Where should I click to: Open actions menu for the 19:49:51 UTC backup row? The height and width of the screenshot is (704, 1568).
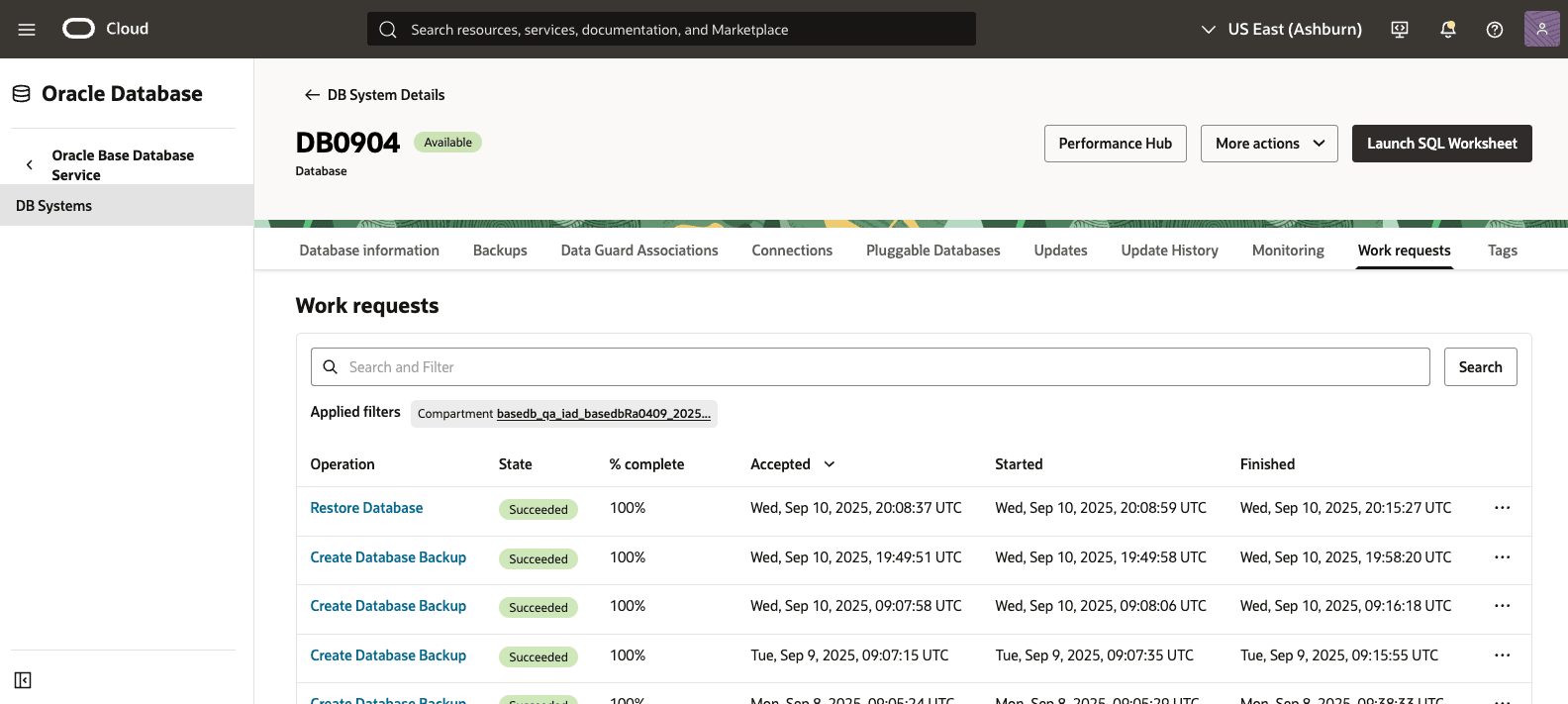click(x=1502, y=557)
